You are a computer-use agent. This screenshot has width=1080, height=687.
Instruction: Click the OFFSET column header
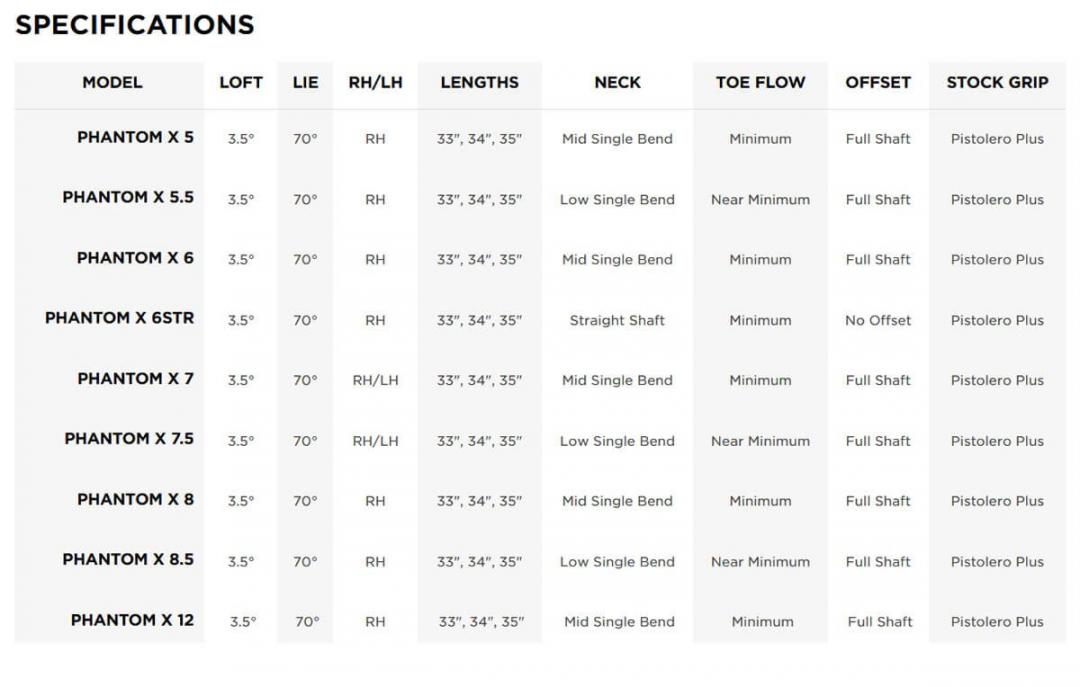(x=878, y=83)
